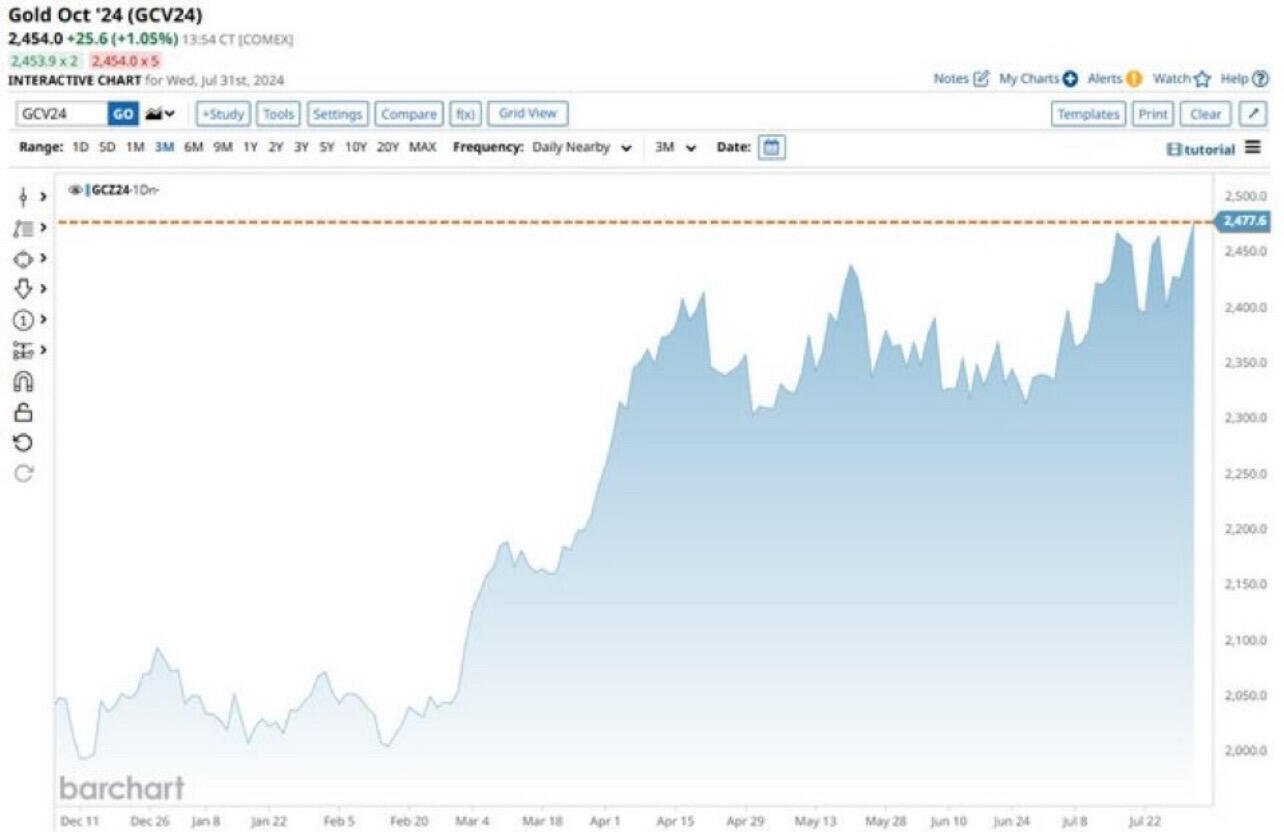This screenshot has height=832, width=1284.
Task: Open the hamburger menu icon
Action: click(x=1253, y=148)
